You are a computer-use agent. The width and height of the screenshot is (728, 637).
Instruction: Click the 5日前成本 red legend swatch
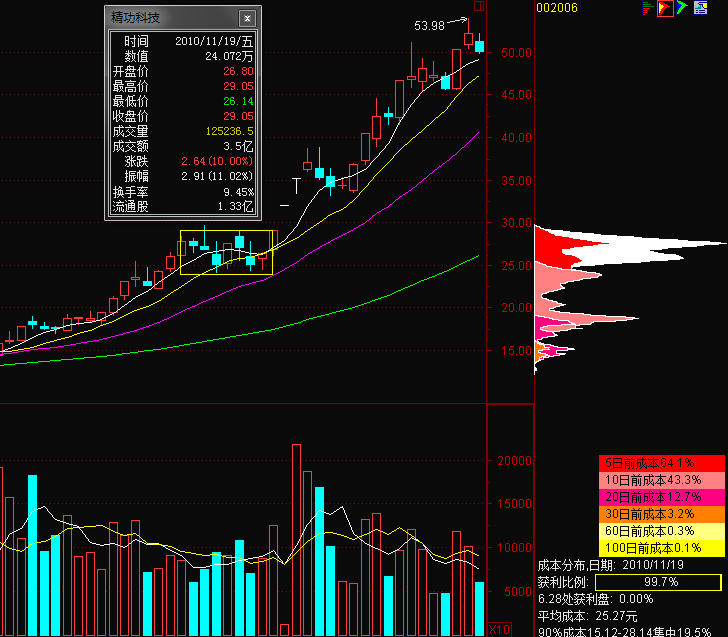coord(662,463)
